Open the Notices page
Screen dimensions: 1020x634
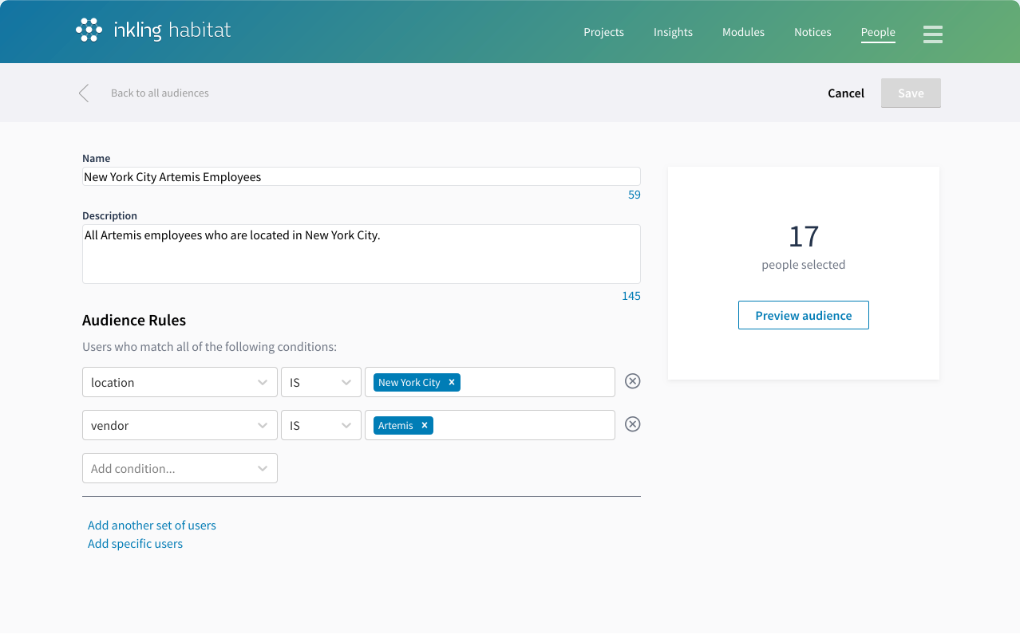point(812,32)
